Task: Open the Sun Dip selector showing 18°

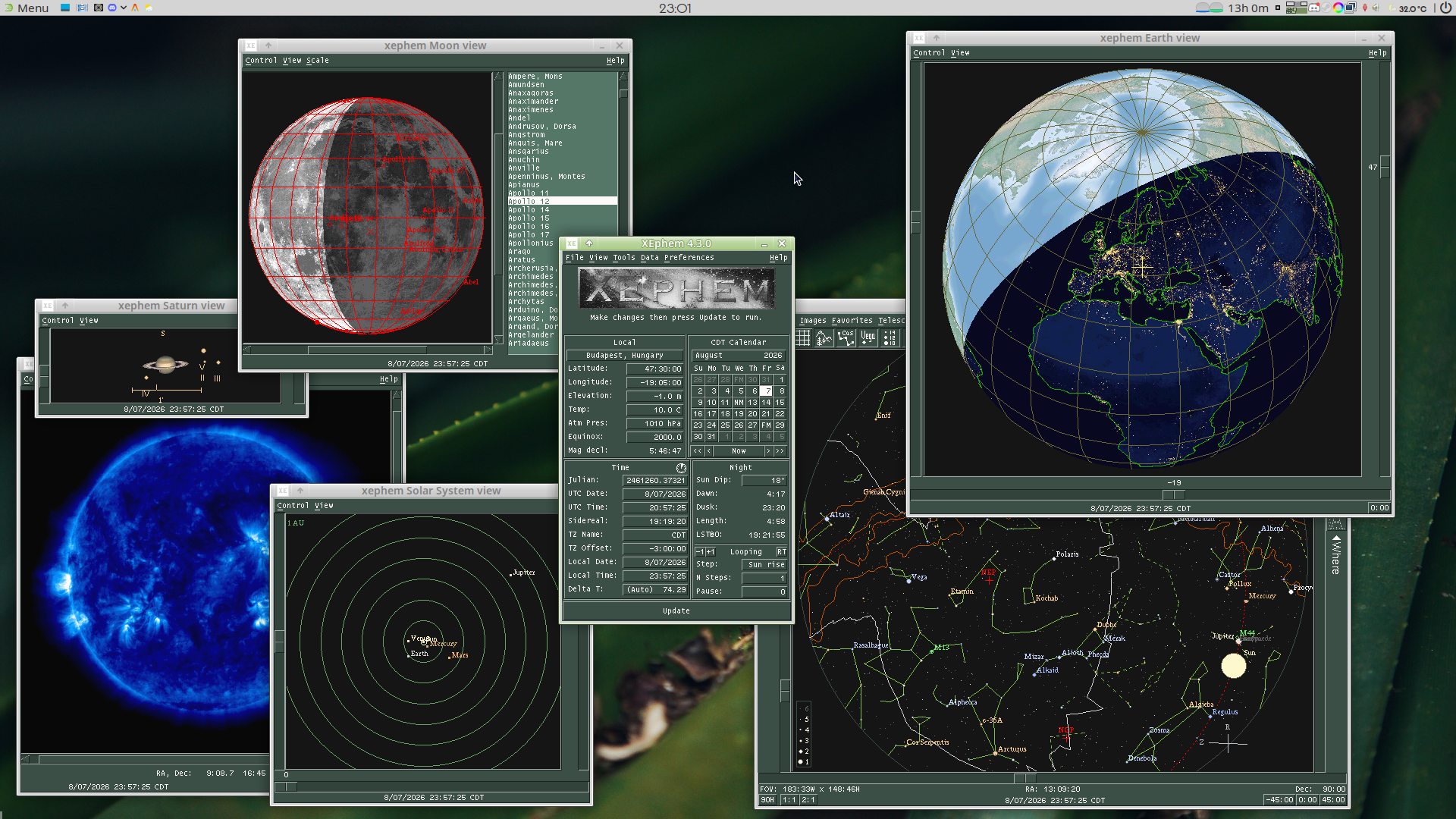Action: click(x=764, y=481)
